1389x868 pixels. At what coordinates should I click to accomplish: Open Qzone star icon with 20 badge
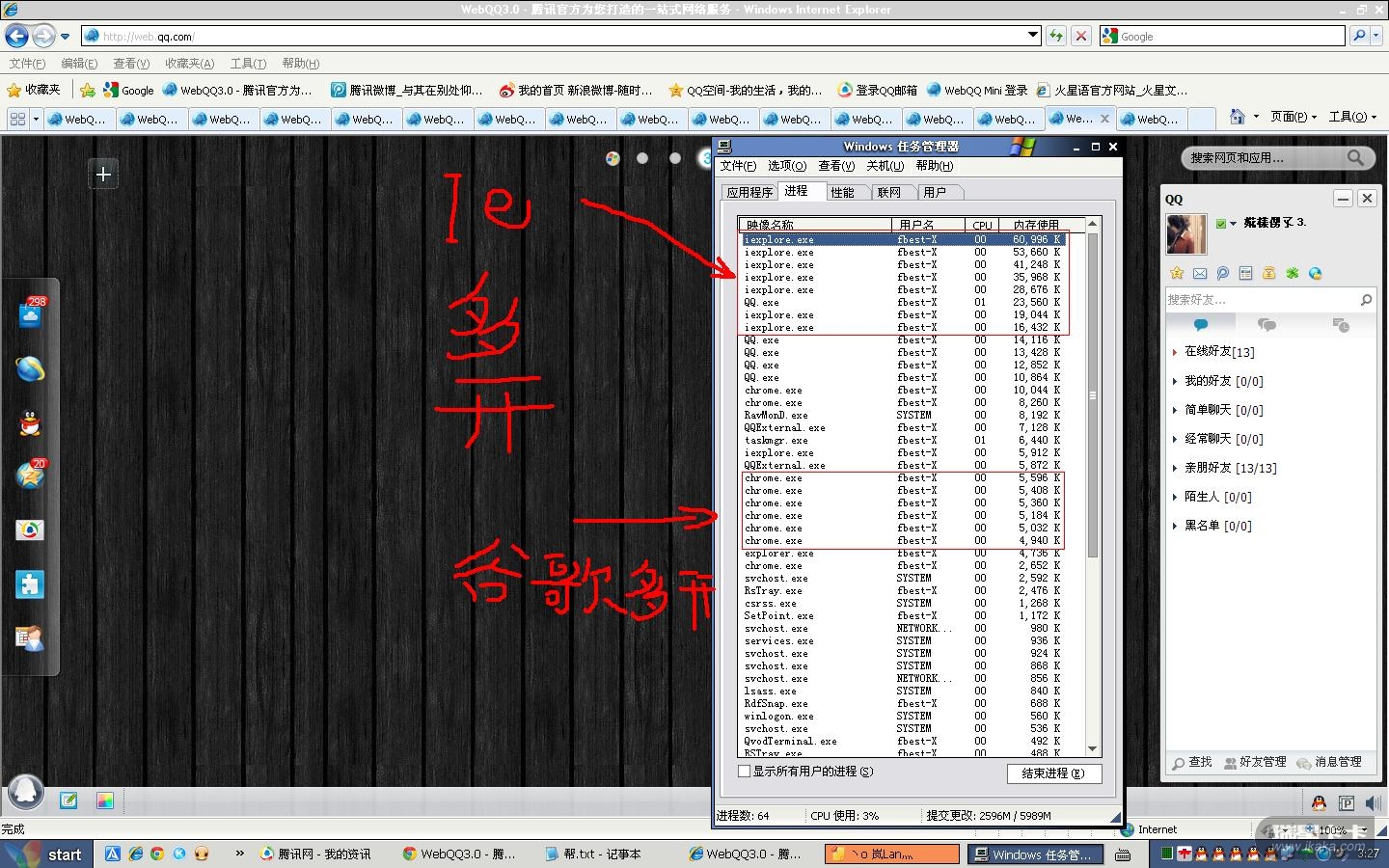pyautogui.click(x=31, y=475)
